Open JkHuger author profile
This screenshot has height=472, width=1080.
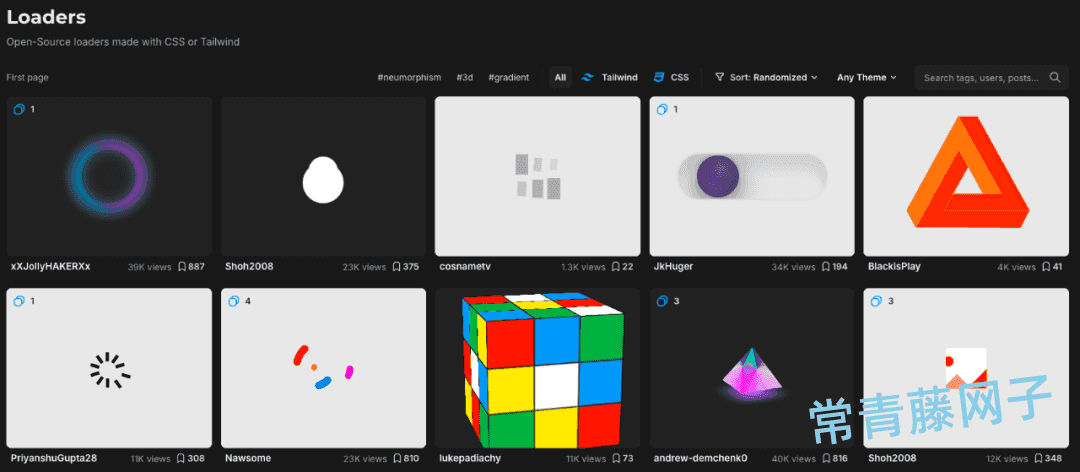(674, 266)
